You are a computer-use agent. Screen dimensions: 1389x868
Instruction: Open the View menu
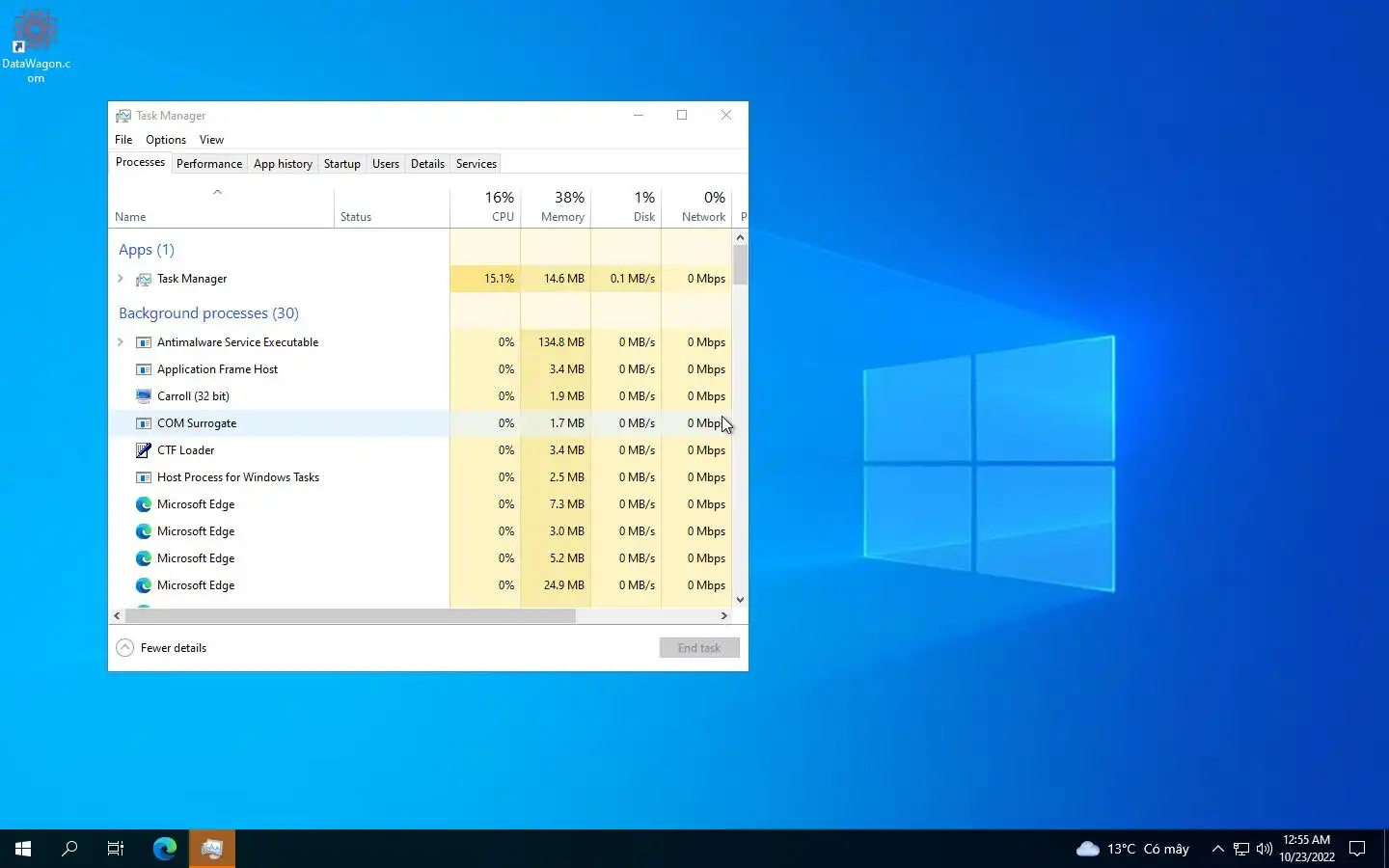point(211,140)
